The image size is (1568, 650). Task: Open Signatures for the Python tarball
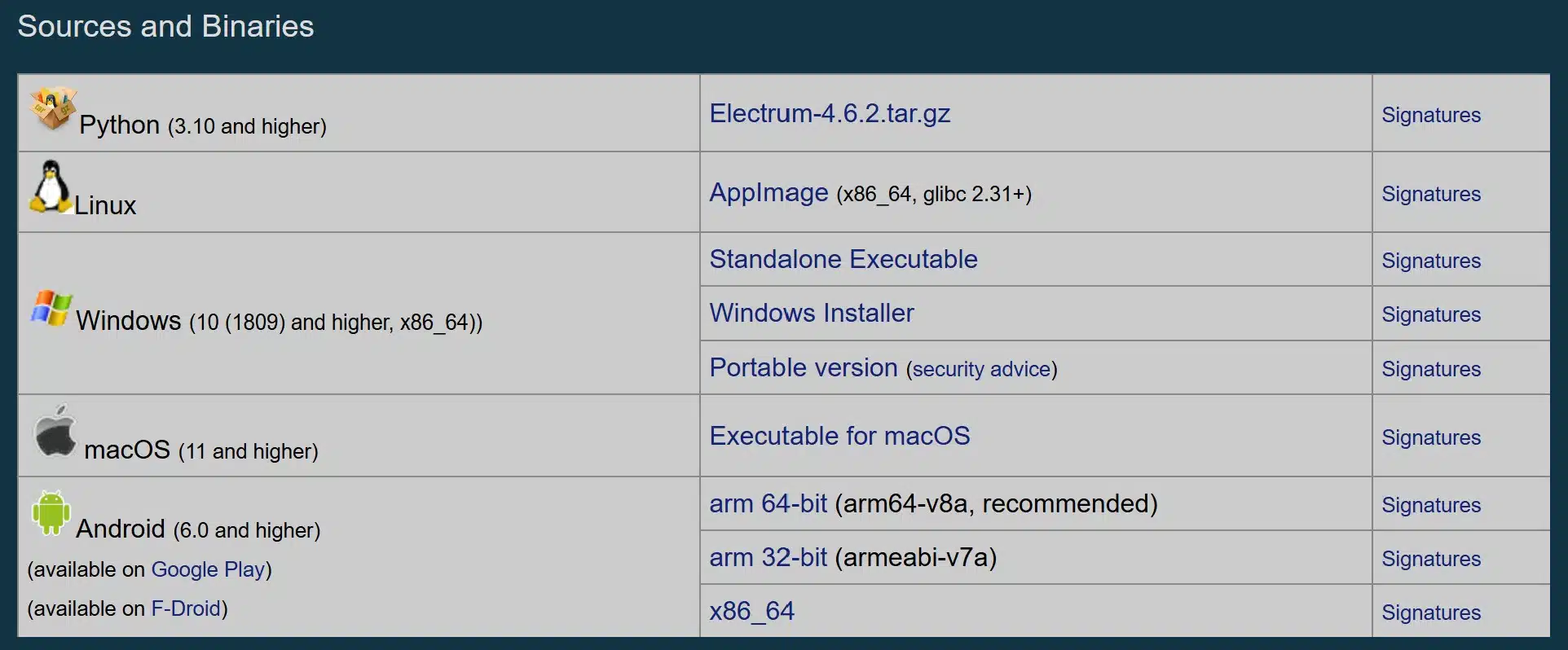pyautogui.click(x=1431, y=115)
